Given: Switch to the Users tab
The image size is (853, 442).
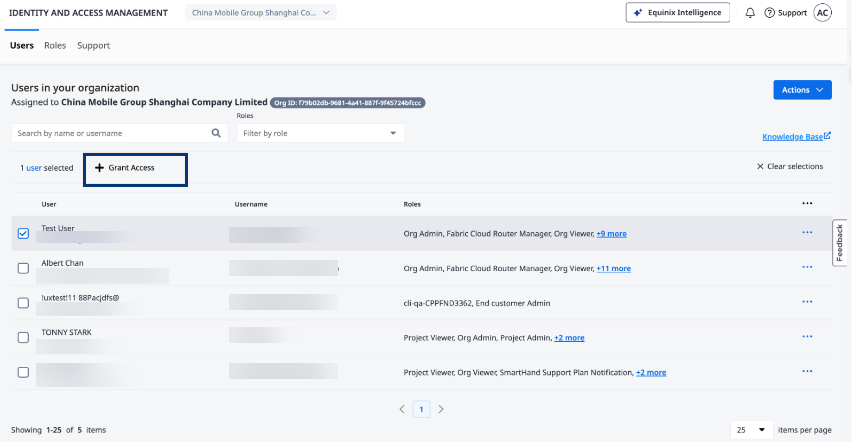Looking at the screenshot, I should (22, 46).
